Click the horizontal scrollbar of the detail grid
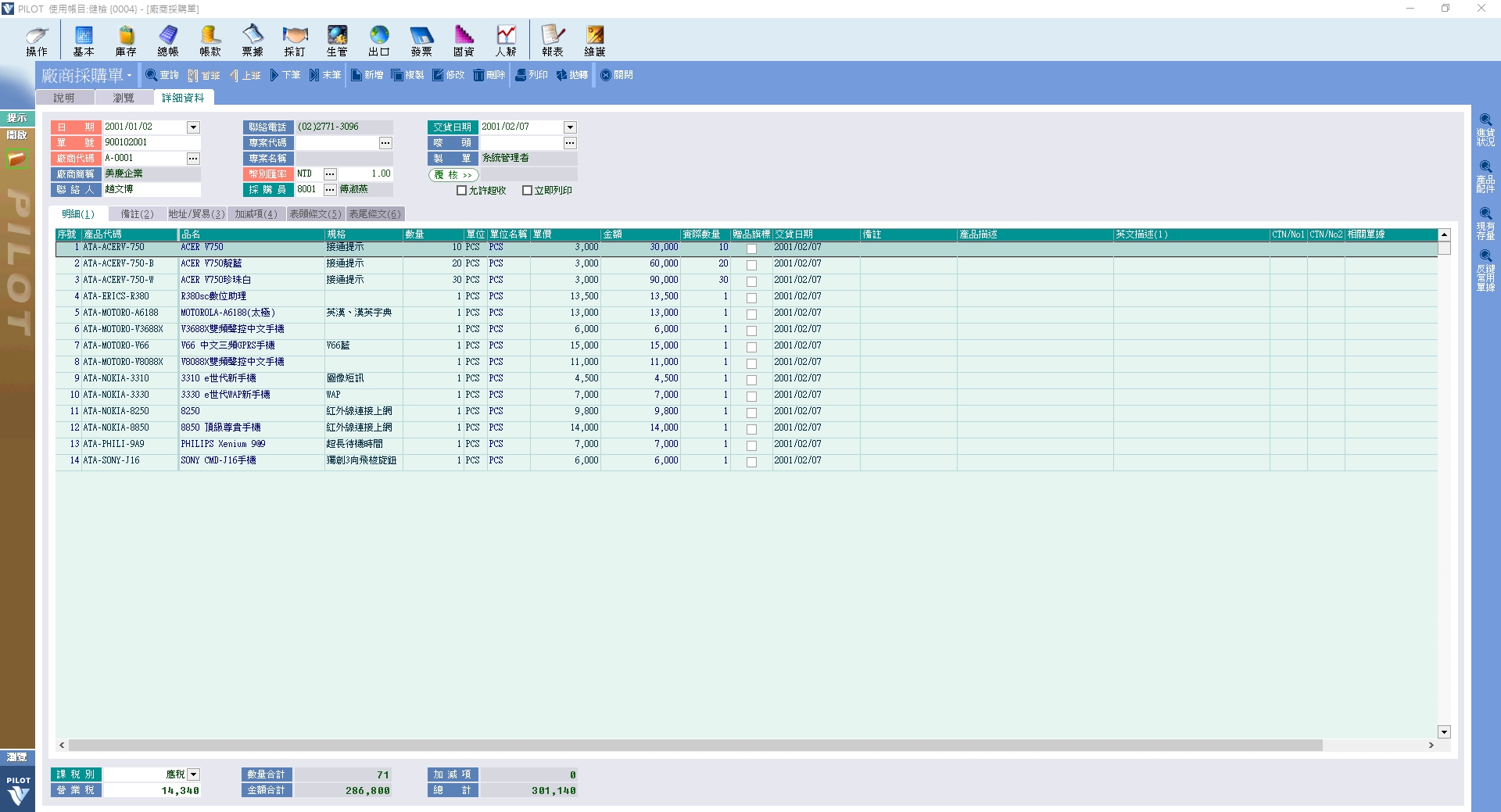The width and height of the screenshot is (1501, 812). click(x=696, y=746)
